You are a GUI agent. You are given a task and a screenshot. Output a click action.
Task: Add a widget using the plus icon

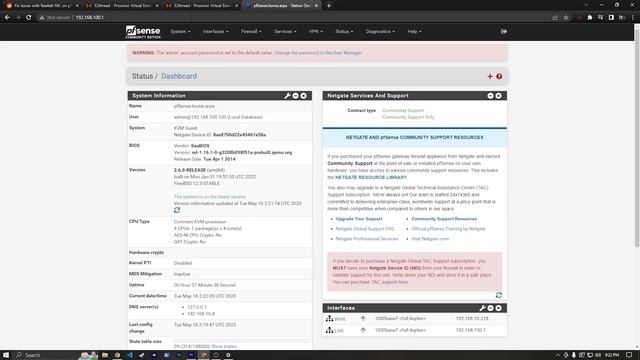(490, 76)
